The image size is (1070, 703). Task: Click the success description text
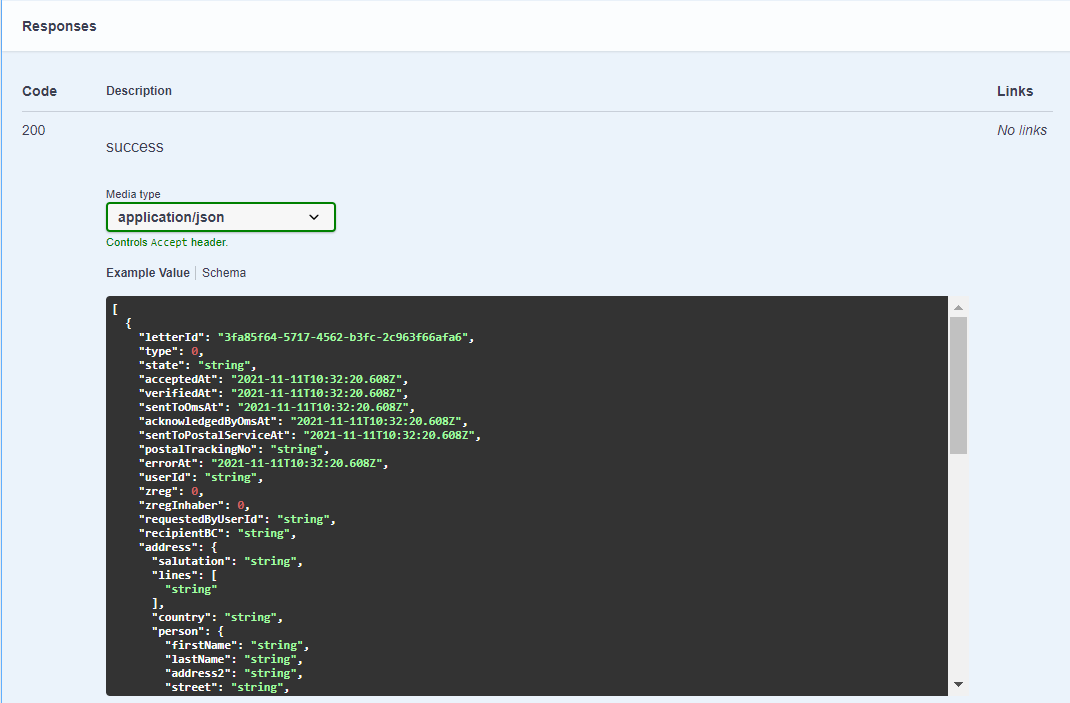click(135, 147)
